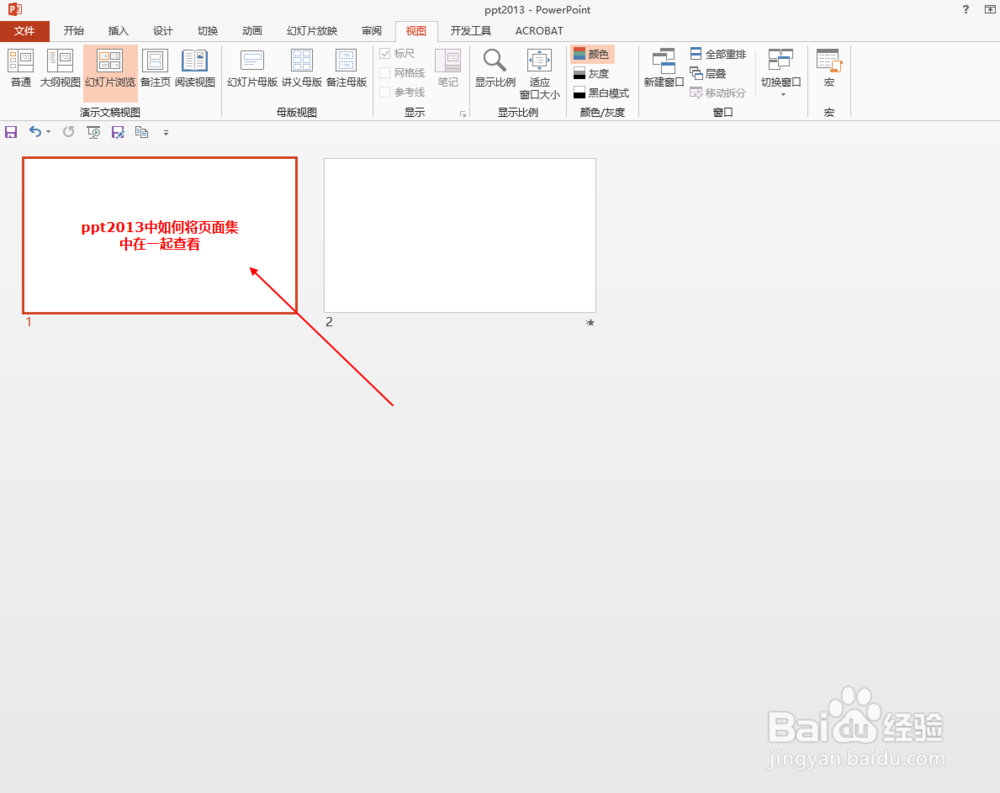Switch to the Slide Show (幻灯片放映) tab

point(312,31)
